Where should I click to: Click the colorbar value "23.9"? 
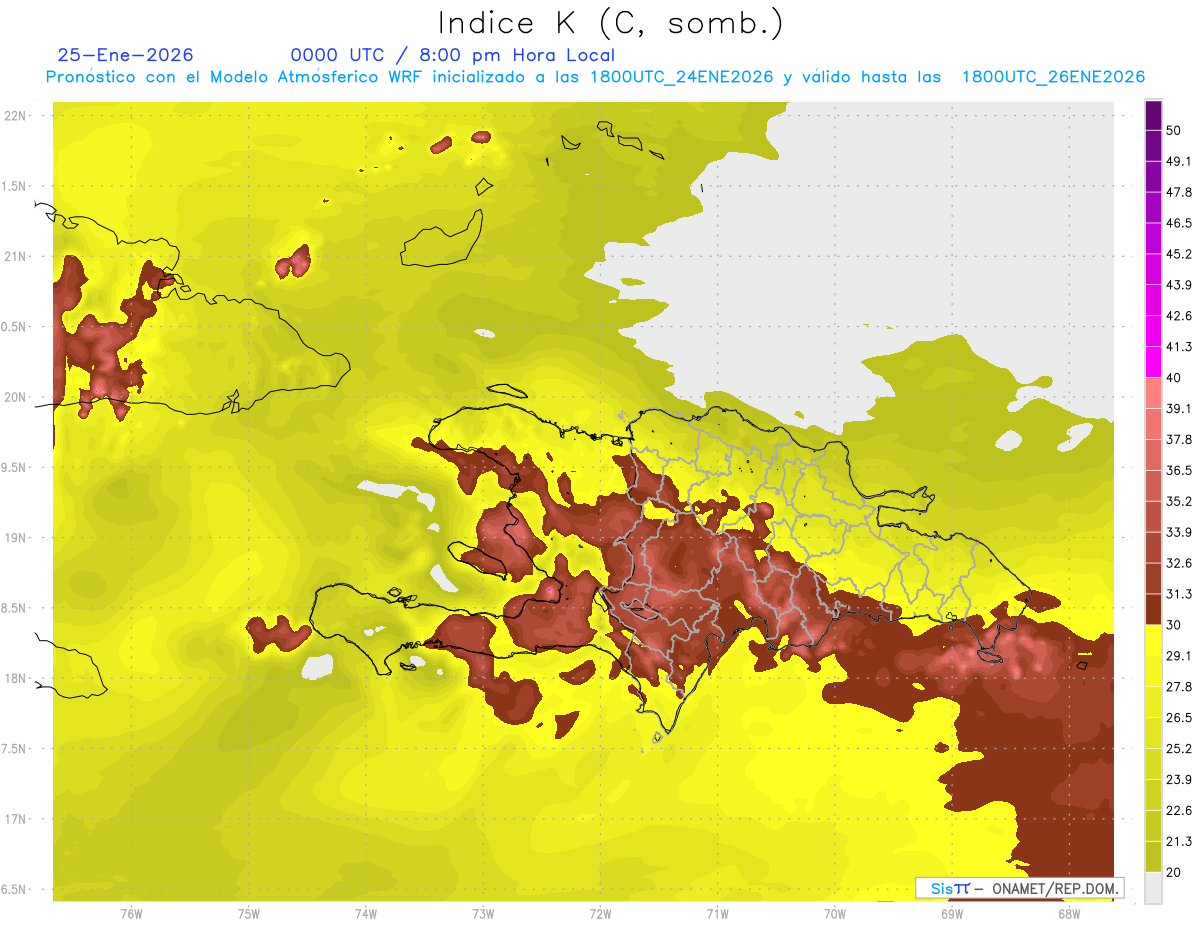(1179, 780)
